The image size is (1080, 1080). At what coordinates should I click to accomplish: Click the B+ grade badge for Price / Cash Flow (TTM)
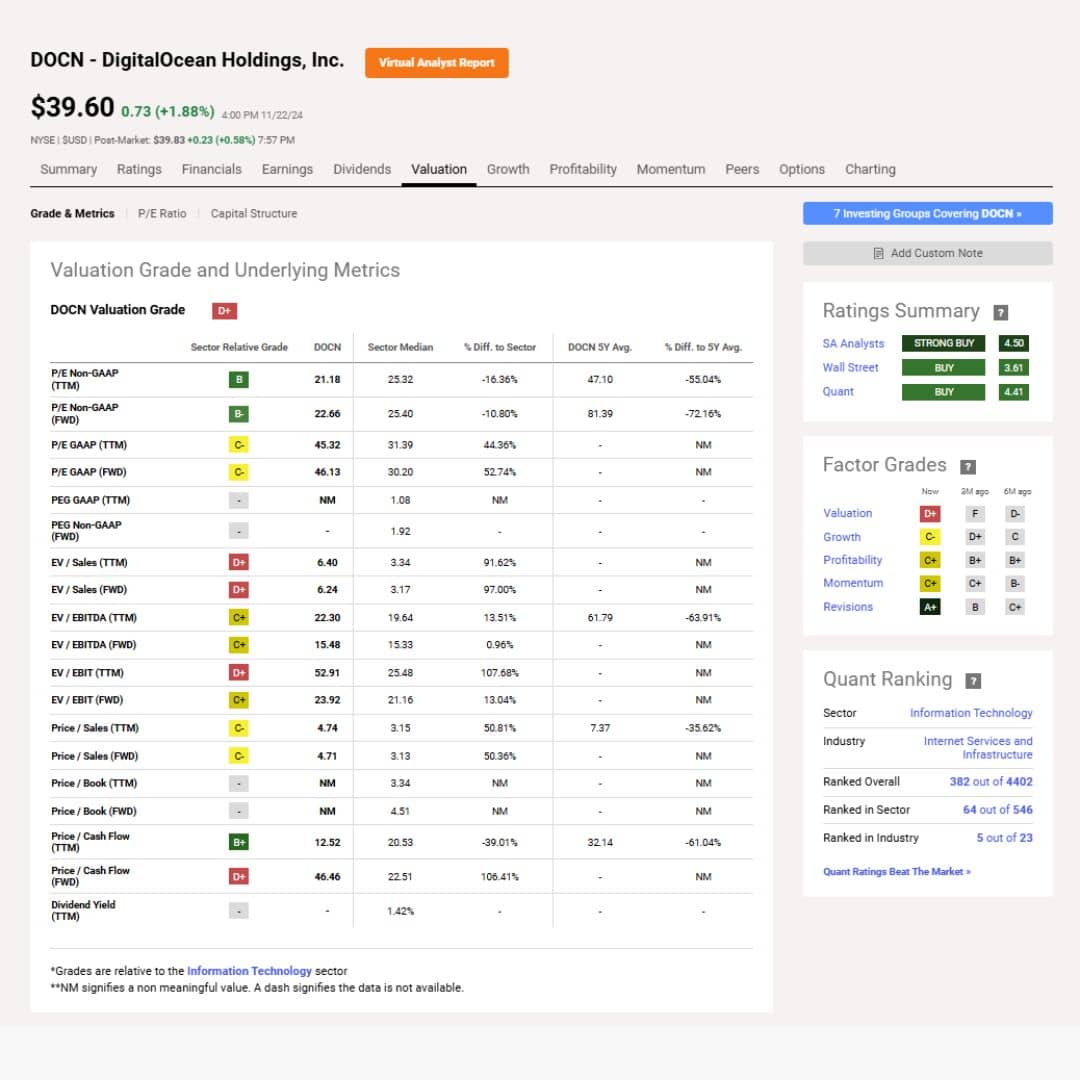pyautogui.click(x=239, y=842)
